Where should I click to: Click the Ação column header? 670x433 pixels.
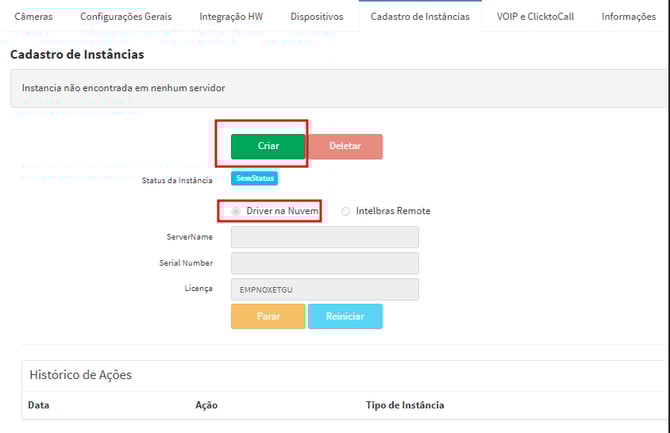point(206,405)
